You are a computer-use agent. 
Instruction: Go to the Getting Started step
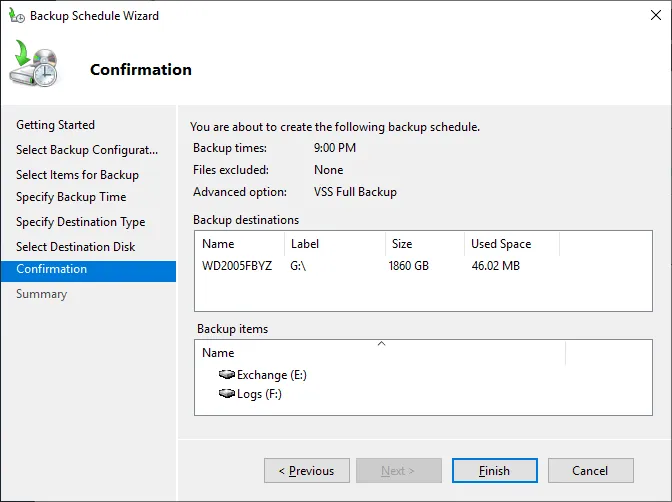click(x=55, y=125)
